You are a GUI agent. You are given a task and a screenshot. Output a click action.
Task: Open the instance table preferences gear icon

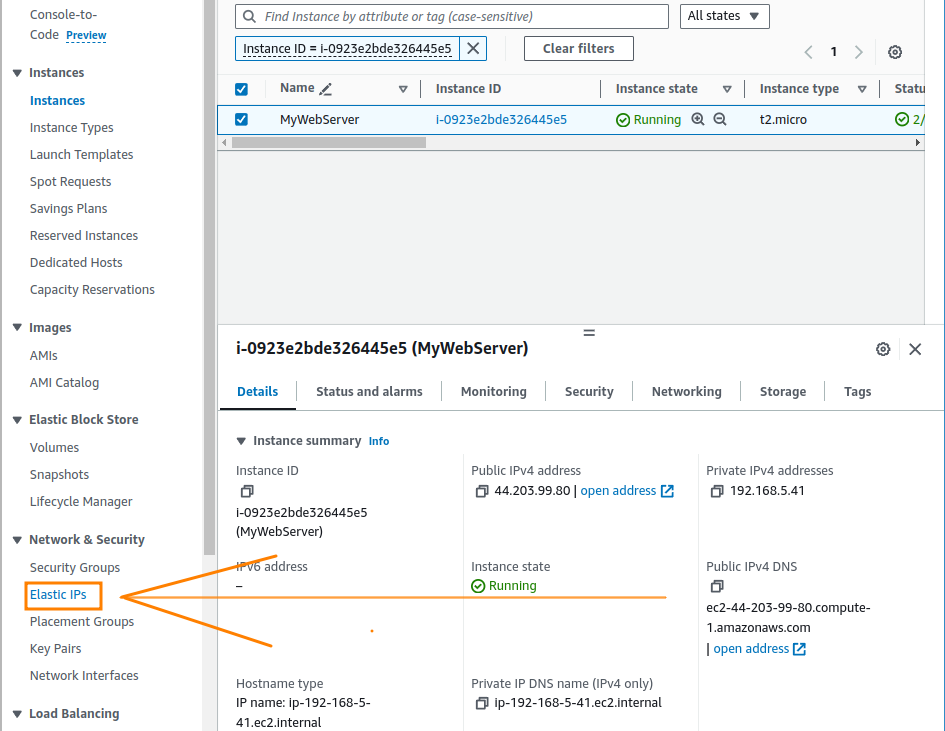click(895, 52)
